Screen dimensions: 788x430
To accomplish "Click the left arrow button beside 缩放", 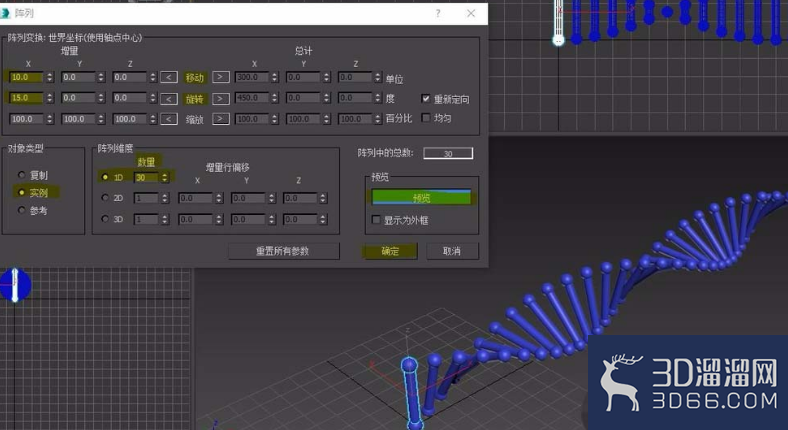I will (169, 119).
